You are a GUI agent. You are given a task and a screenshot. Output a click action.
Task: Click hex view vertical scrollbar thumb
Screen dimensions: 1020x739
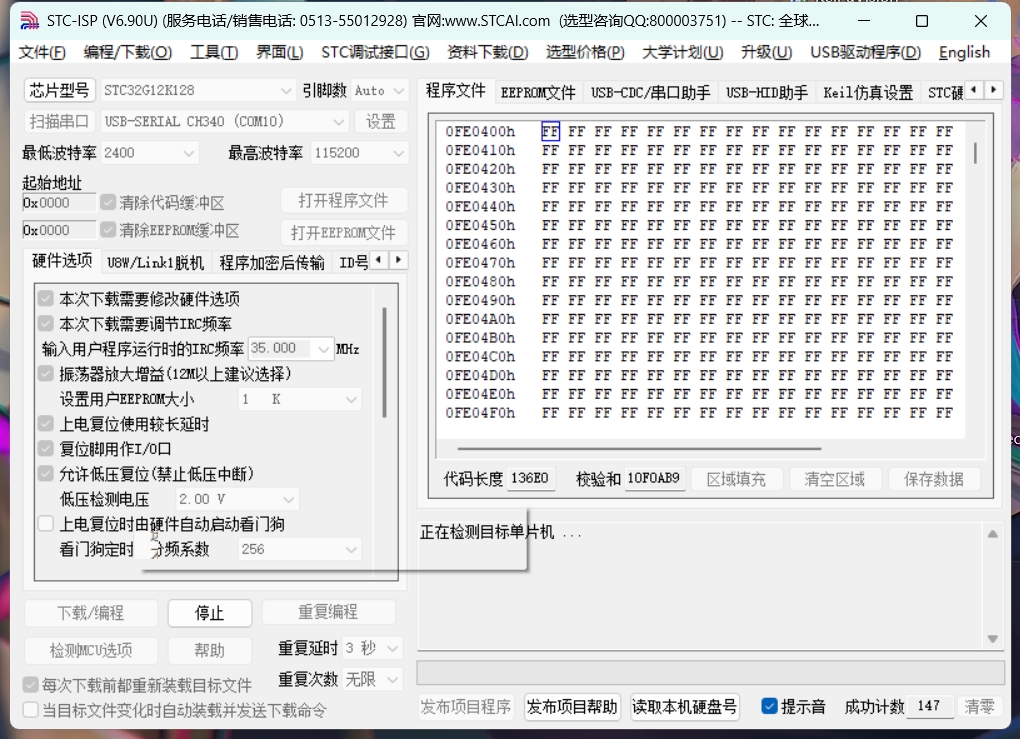pos(975,153)
